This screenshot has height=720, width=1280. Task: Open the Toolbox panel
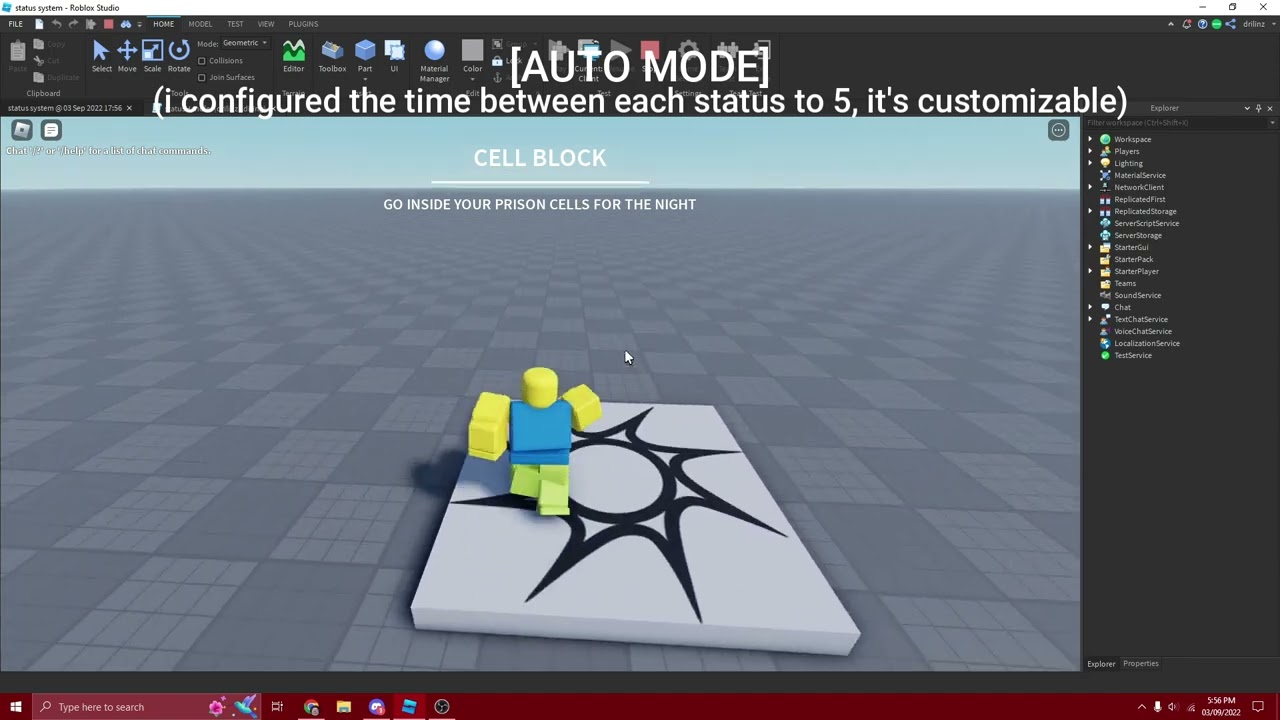[332, 57]
